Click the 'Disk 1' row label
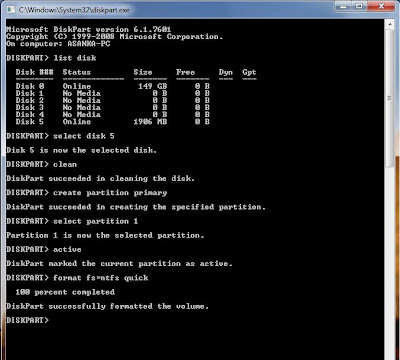 pyautogui.click(x=30, y=93)
